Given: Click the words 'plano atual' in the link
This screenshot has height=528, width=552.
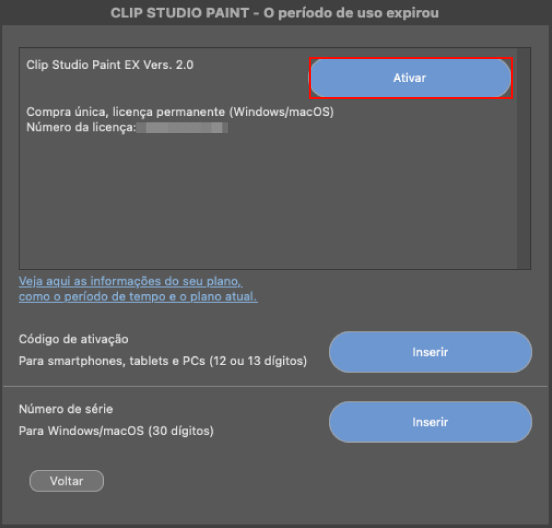Looking at the screenshot, I should click(x=224, y=297).
